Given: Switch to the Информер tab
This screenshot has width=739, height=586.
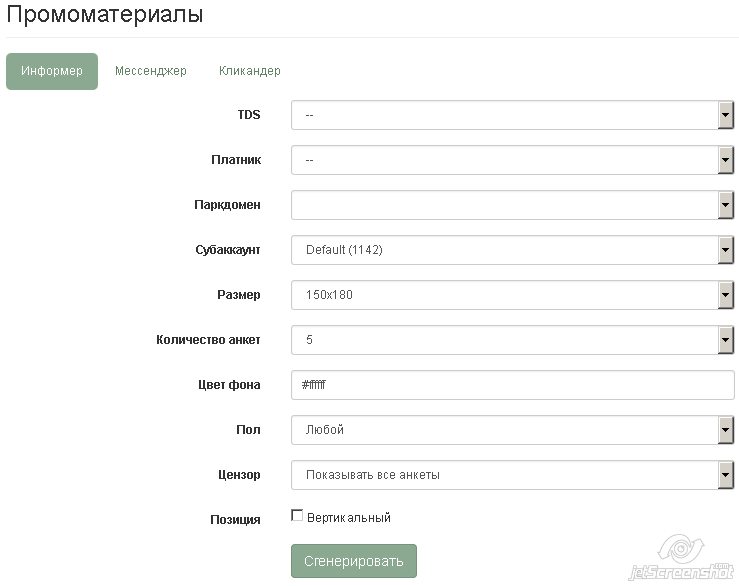Looking at the screenshot, I should coord(52,71).
